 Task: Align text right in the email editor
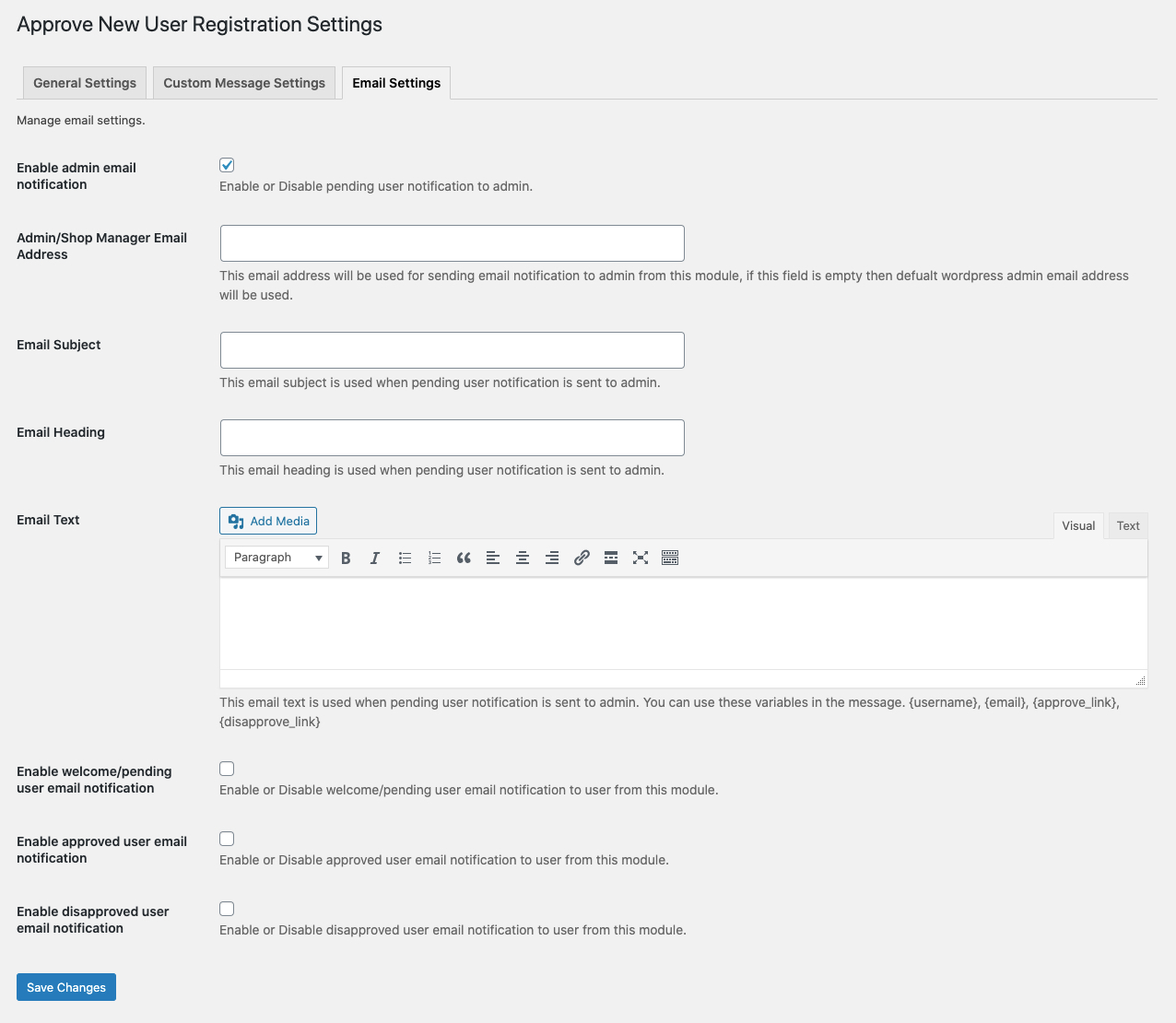click(552, 558)
